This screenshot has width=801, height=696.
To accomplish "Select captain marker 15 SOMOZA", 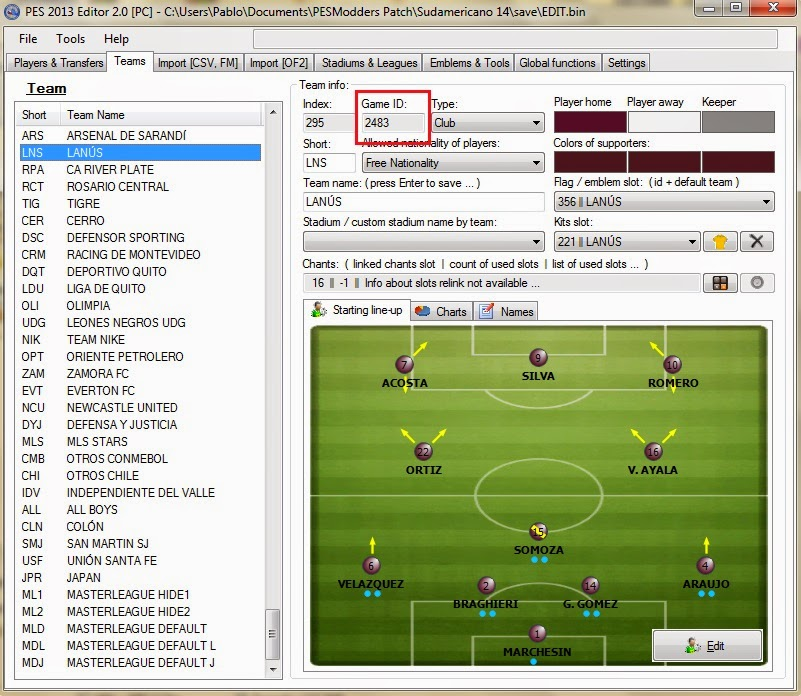I will tap(538, 532).
